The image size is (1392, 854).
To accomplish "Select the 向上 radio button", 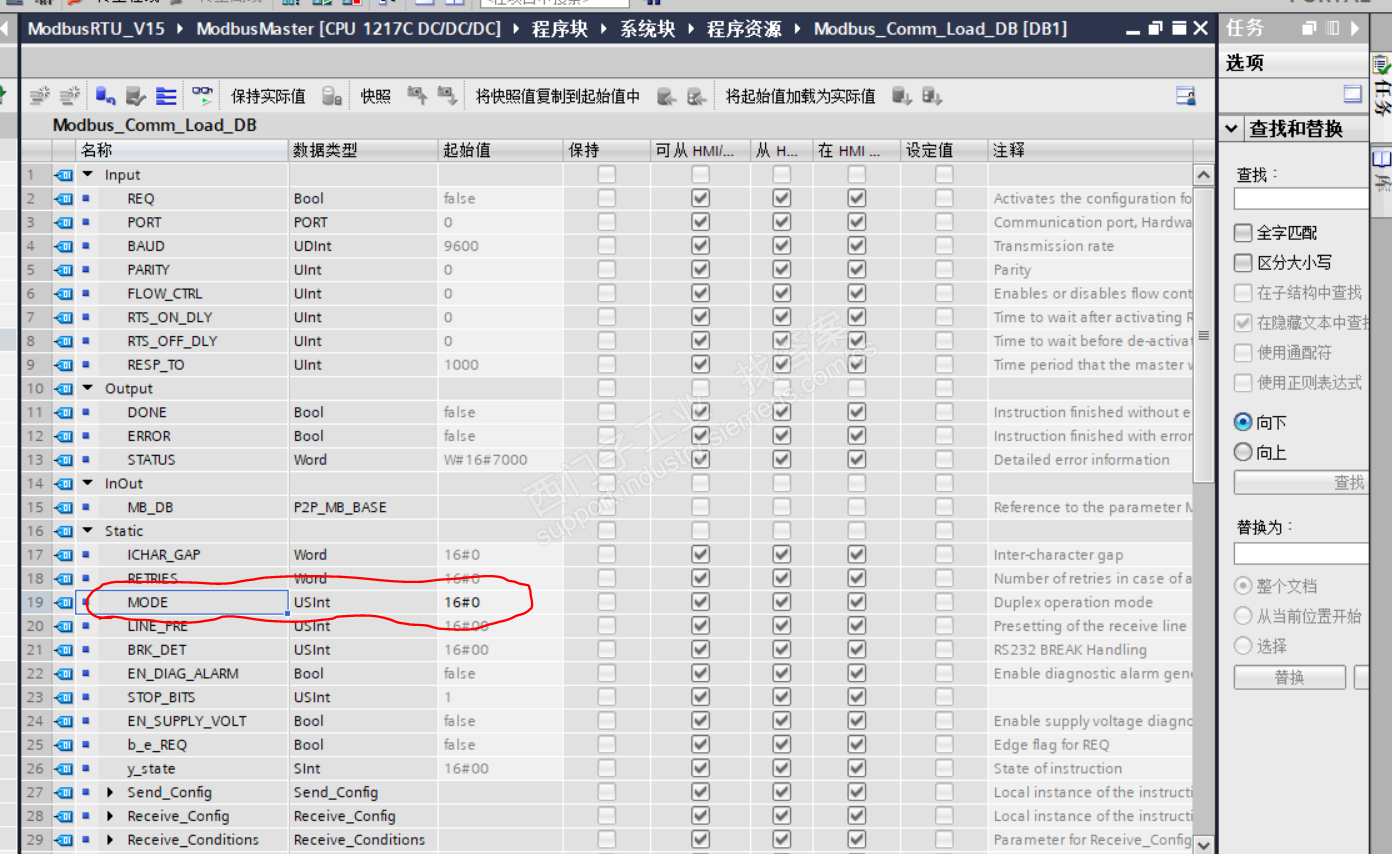I will click(x=1243, y=453).
